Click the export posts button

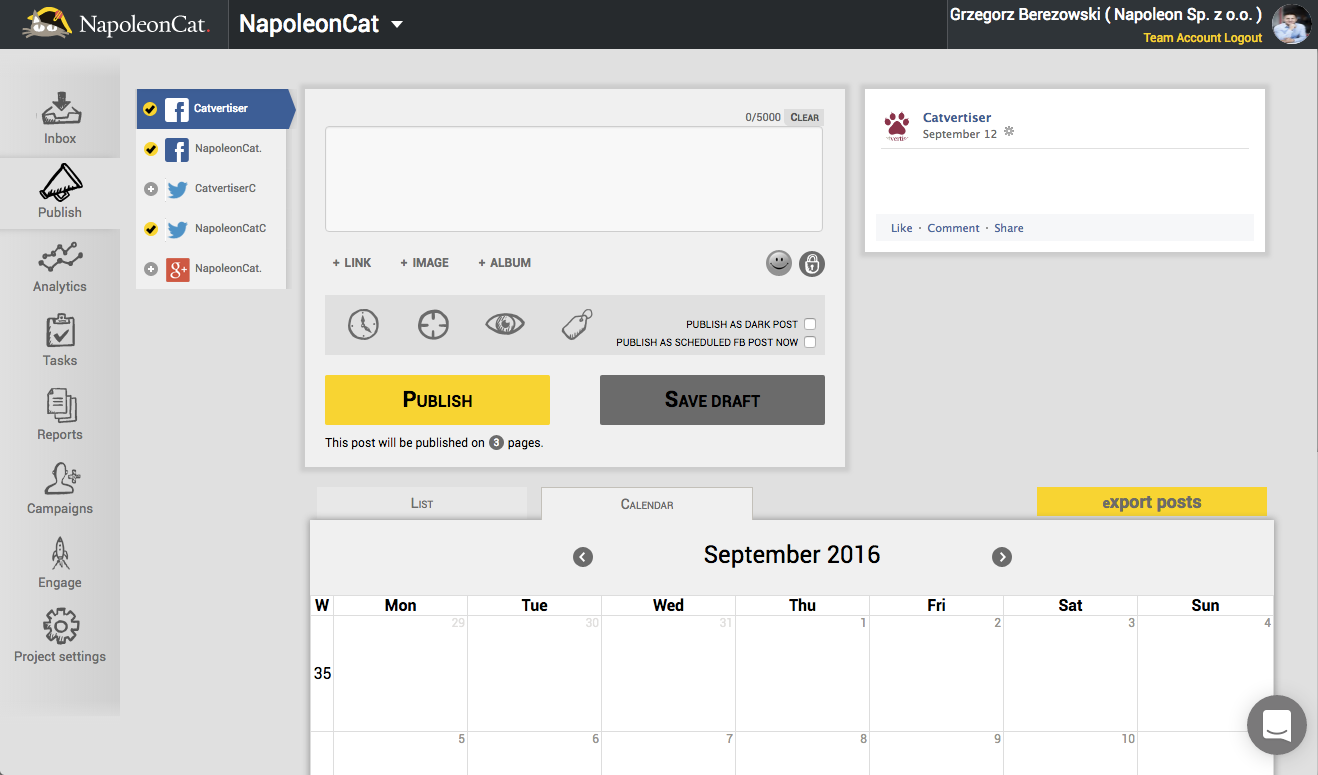click(x=1152, y=502)
